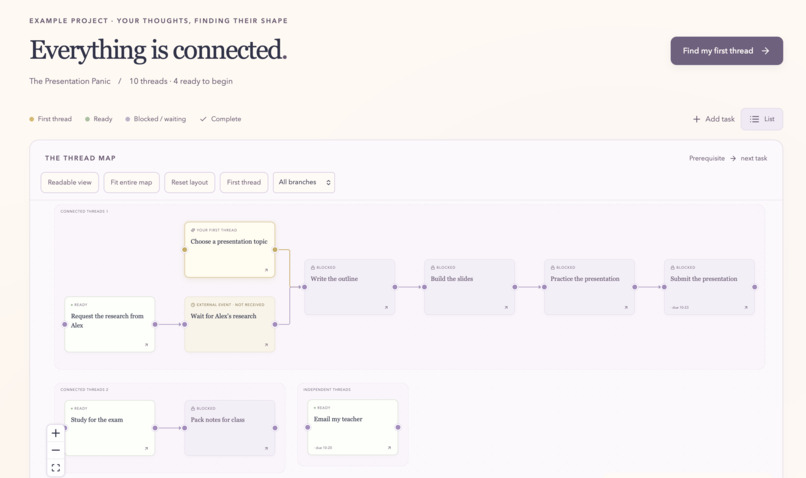
Task: Click the Find my first thread button
Action: coord(726,50)
